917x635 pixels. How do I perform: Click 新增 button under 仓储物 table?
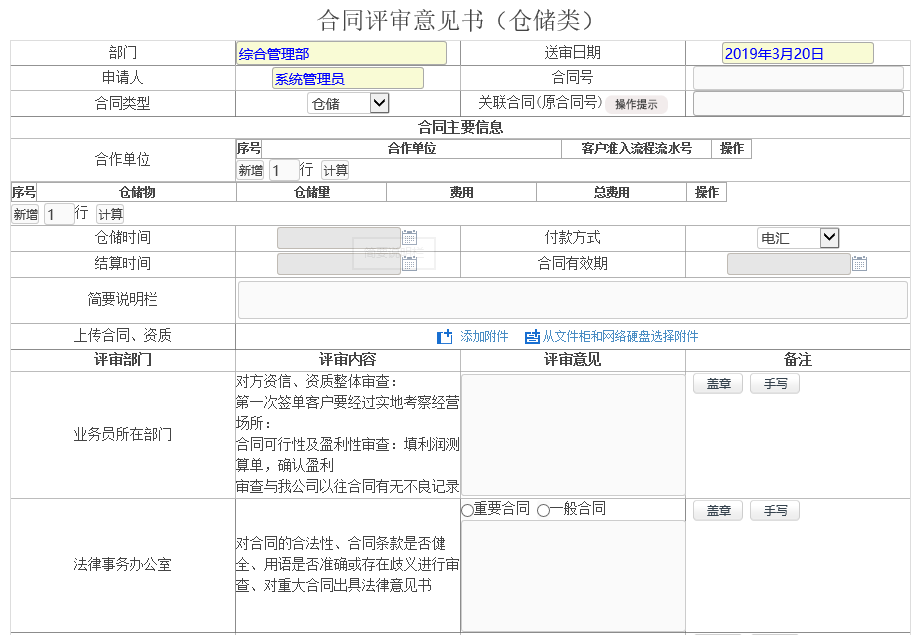[x=25, y=215]
